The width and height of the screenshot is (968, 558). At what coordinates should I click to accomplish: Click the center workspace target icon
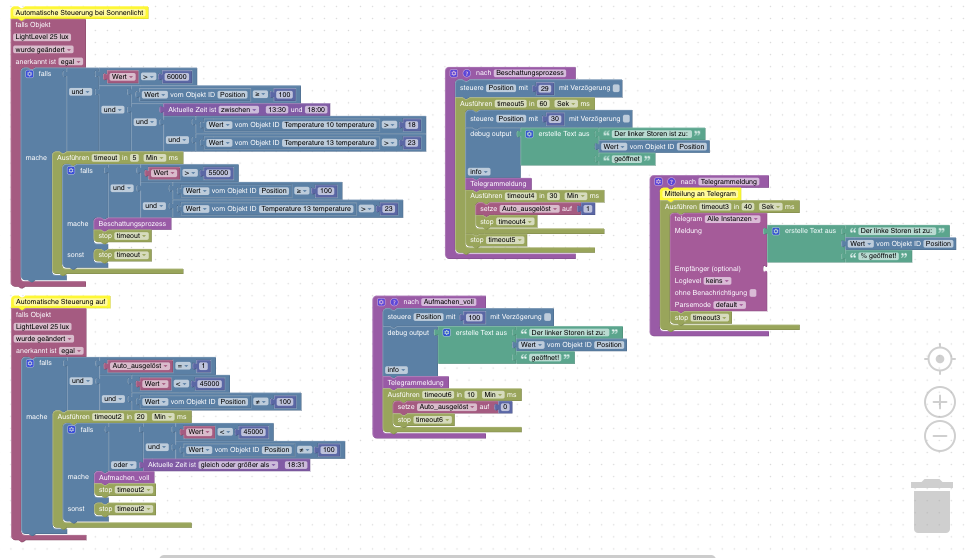(x=940, y=359)
